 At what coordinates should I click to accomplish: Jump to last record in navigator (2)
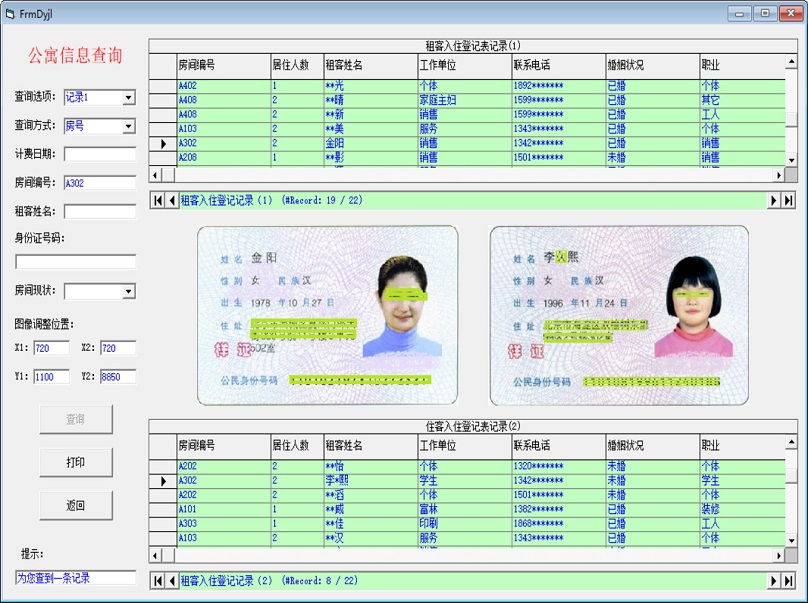click(x=788, y=581)
